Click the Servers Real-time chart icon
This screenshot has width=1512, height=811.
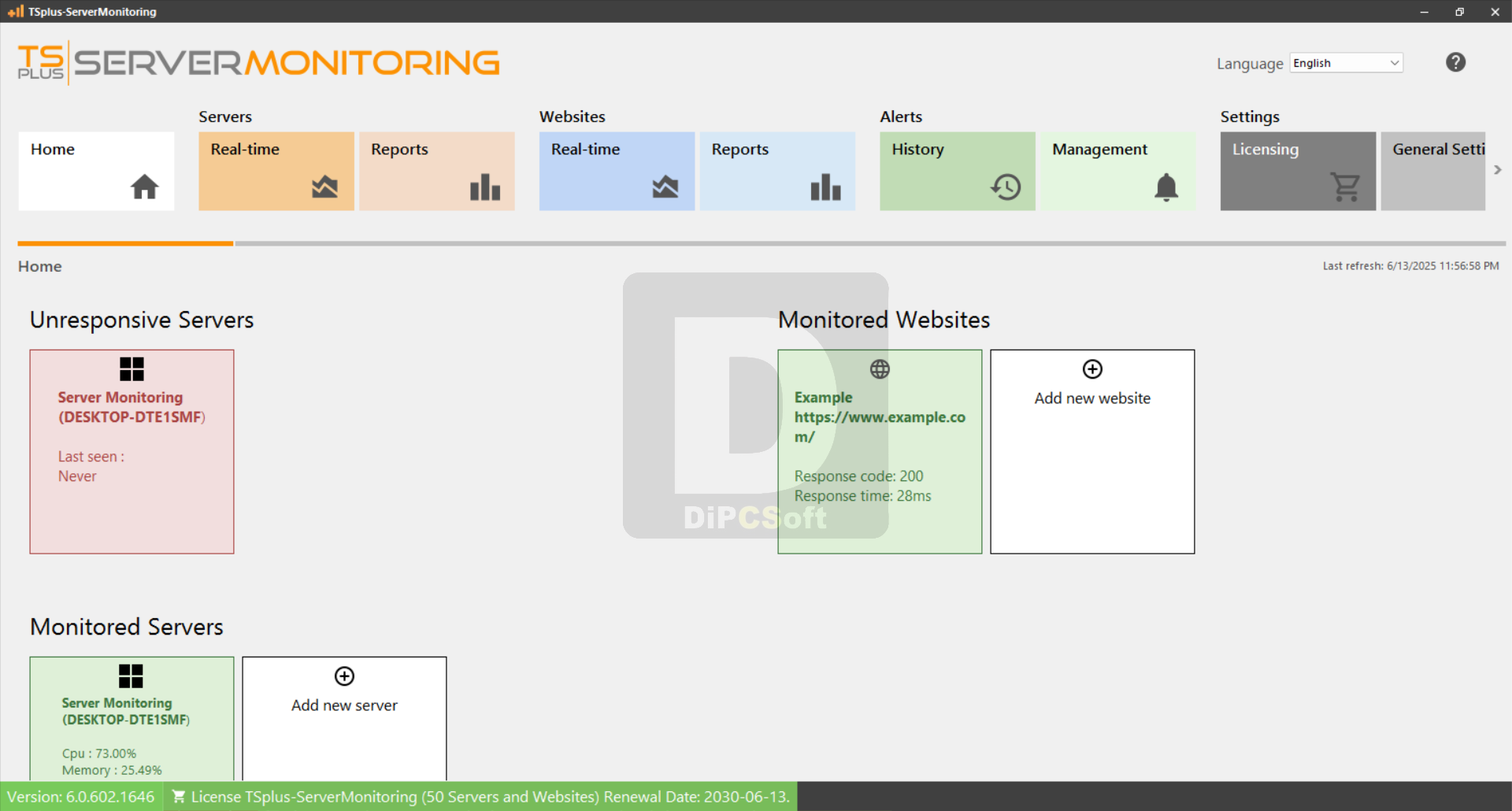click(324, 187)
